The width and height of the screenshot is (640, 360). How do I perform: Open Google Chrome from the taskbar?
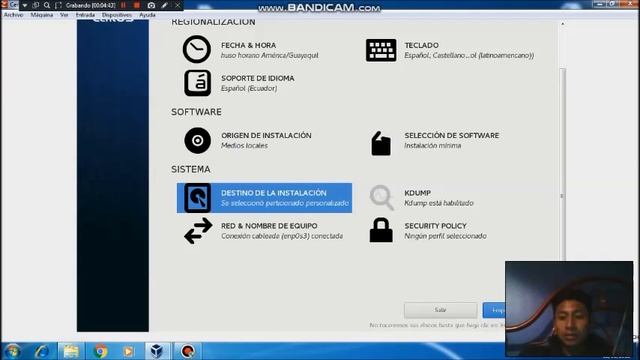[x=100, y=351]
